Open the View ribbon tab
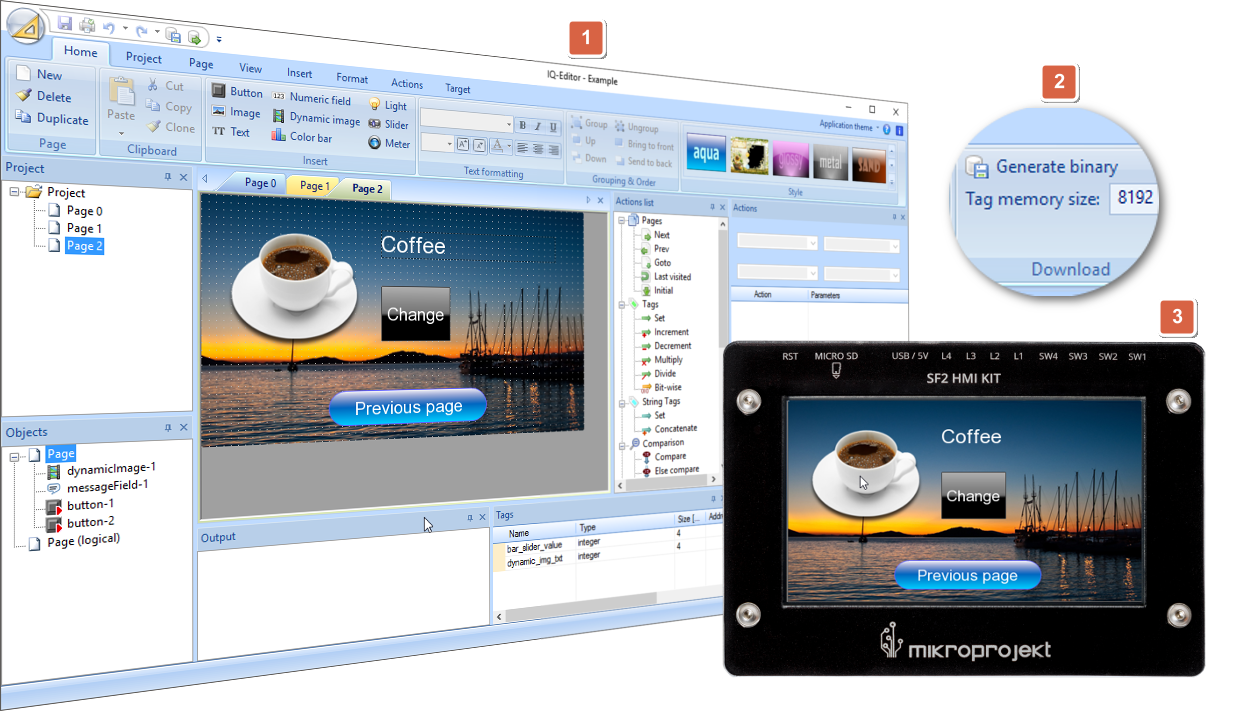The width and height of the screenshot is (1238, 711). 250,68
